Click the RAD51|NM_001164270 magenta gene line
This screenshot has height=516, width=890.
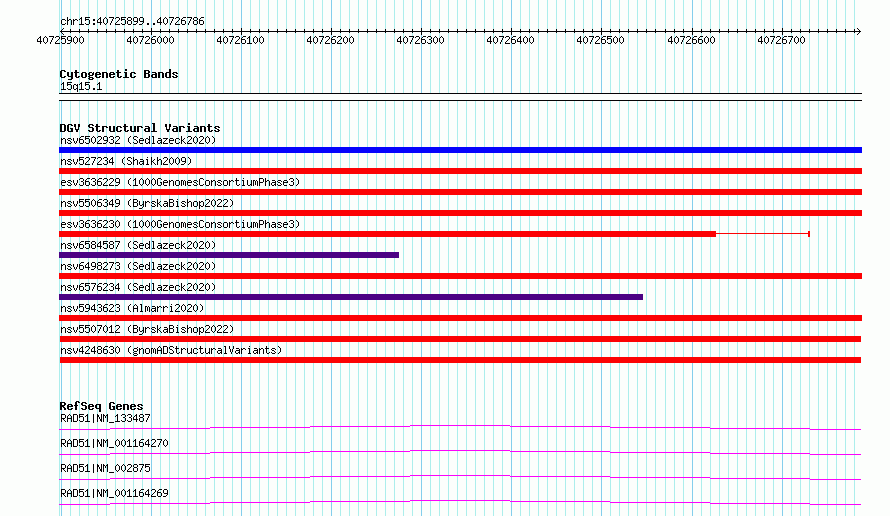[x=460, y=452]
